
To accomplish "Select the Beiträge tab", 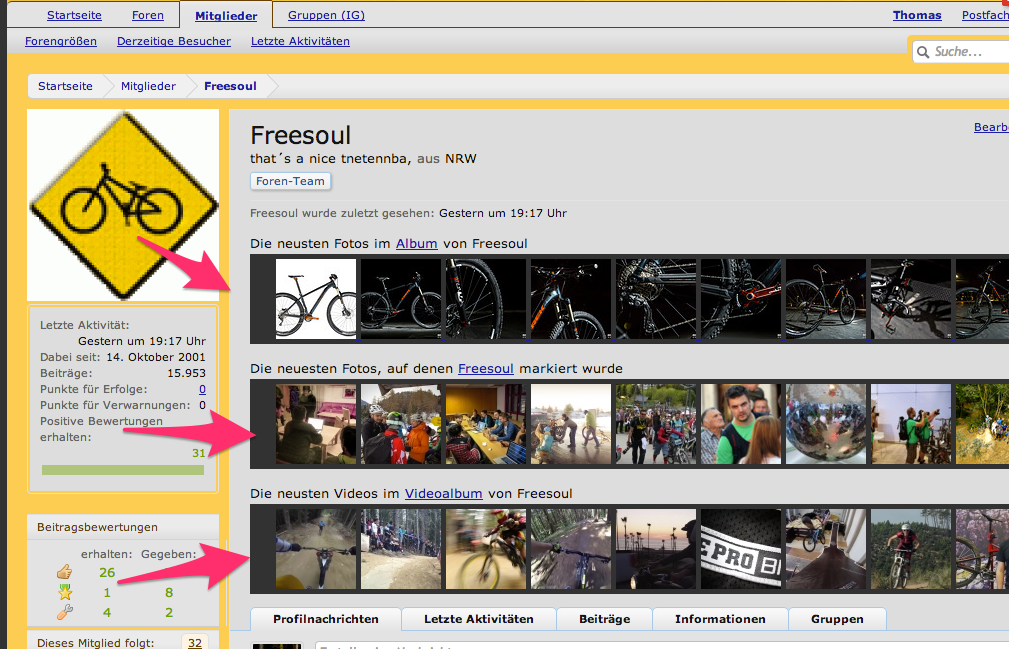I will 604,619.
